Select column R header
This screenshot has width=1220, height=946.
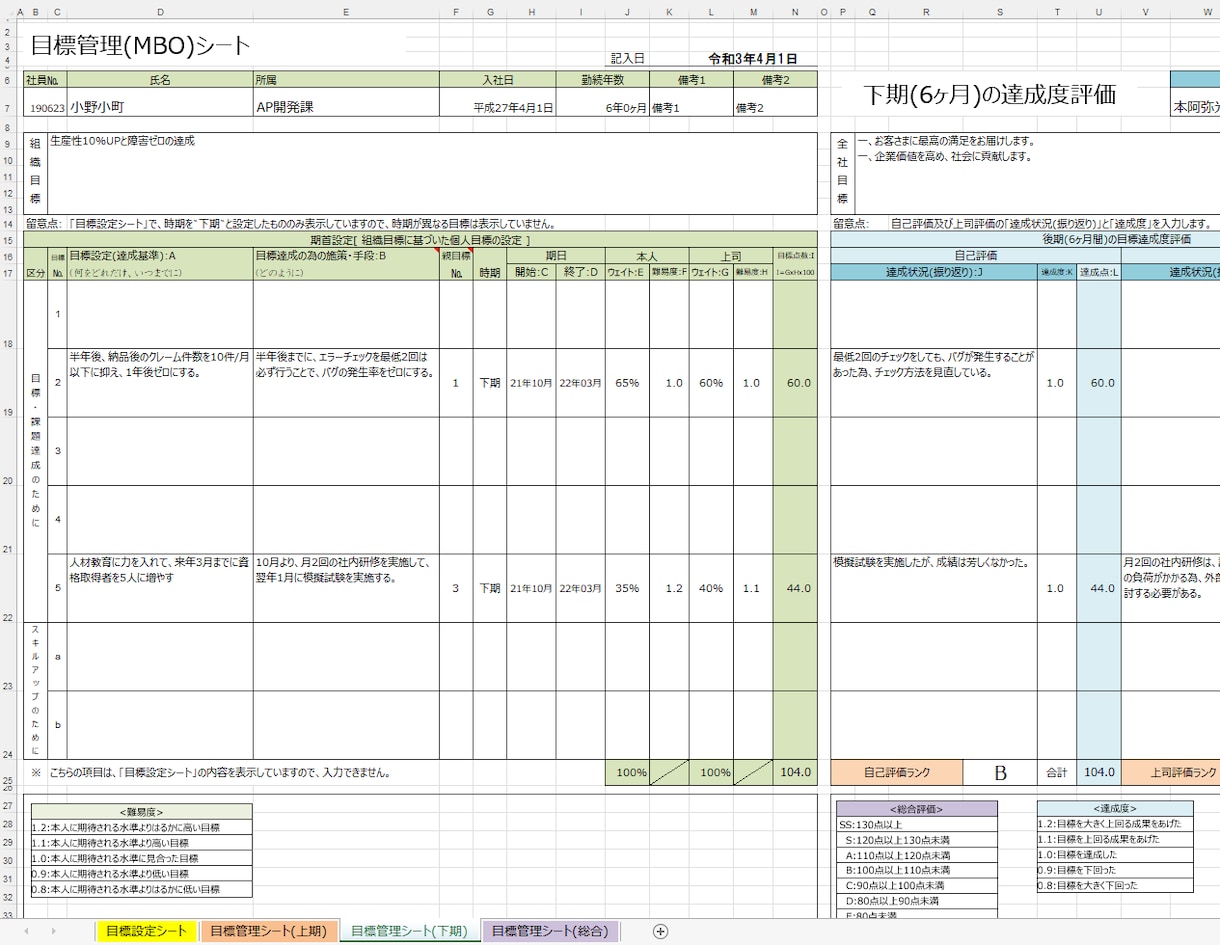tap(927, 12)
